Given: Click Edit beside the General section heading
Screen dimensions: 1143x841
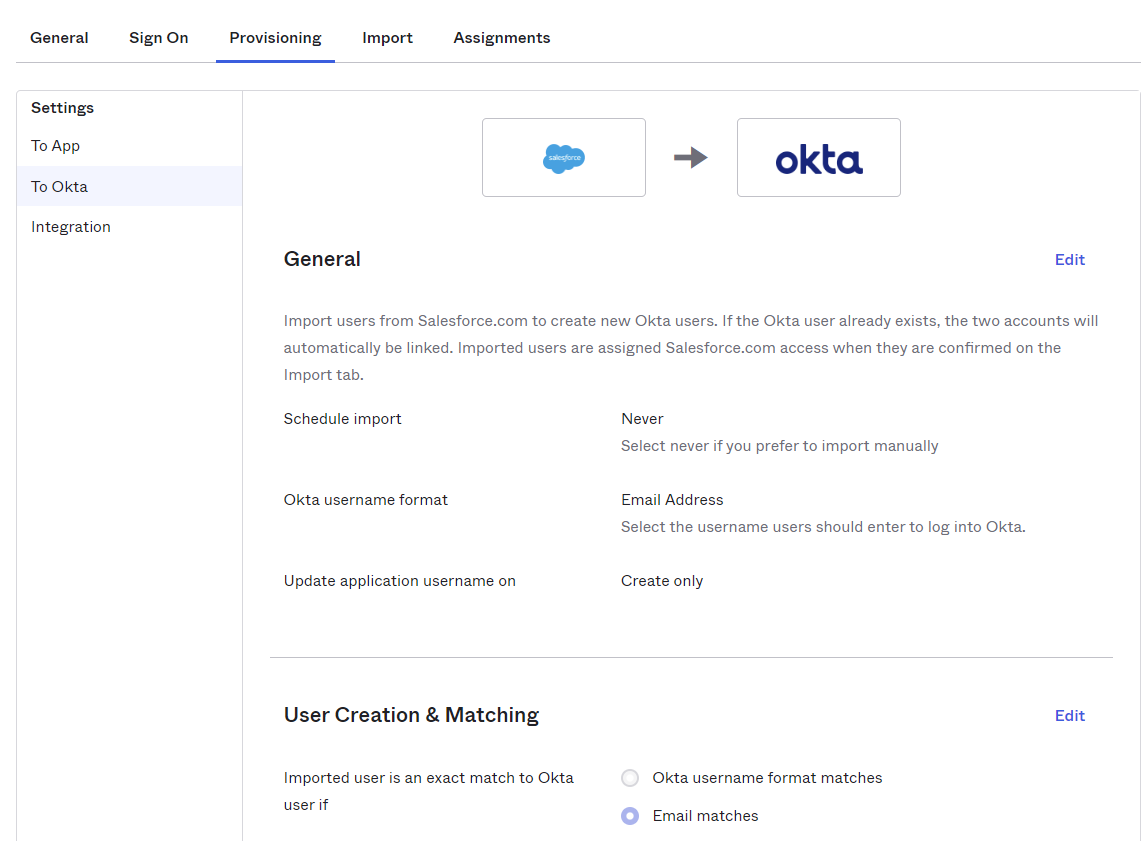Looking at the screenshot, I should tap(1069, 260).
